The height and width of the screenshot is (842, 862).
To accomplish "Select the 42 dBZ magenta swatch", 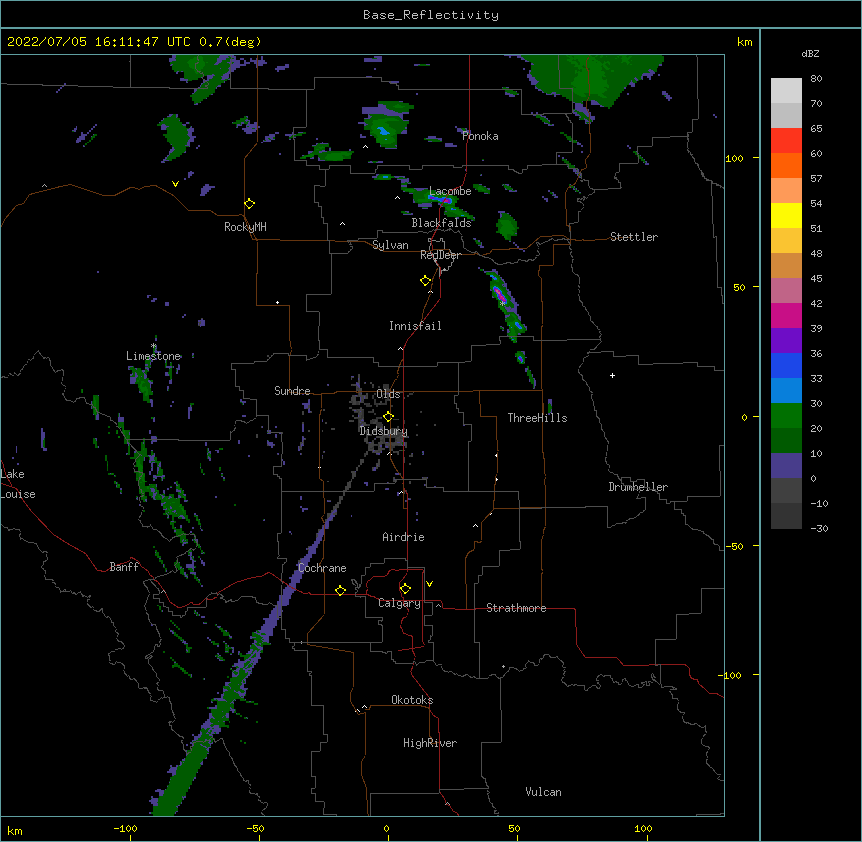I will pyautogui.click(x=786, y=315).
